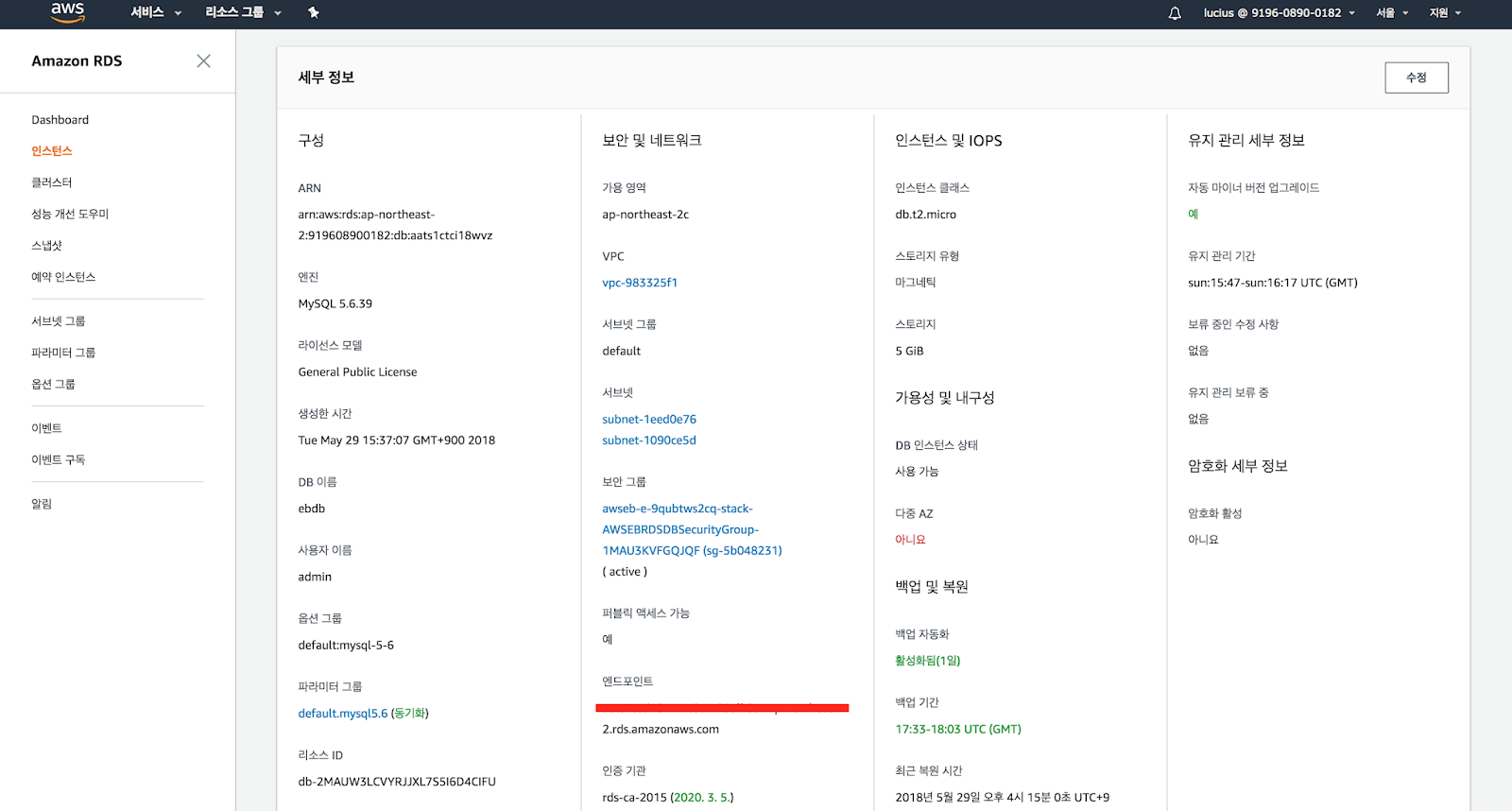Click latest restore time 2018년 5월 29일
The image size is (1512, 811).
[x=1003, y=798]
